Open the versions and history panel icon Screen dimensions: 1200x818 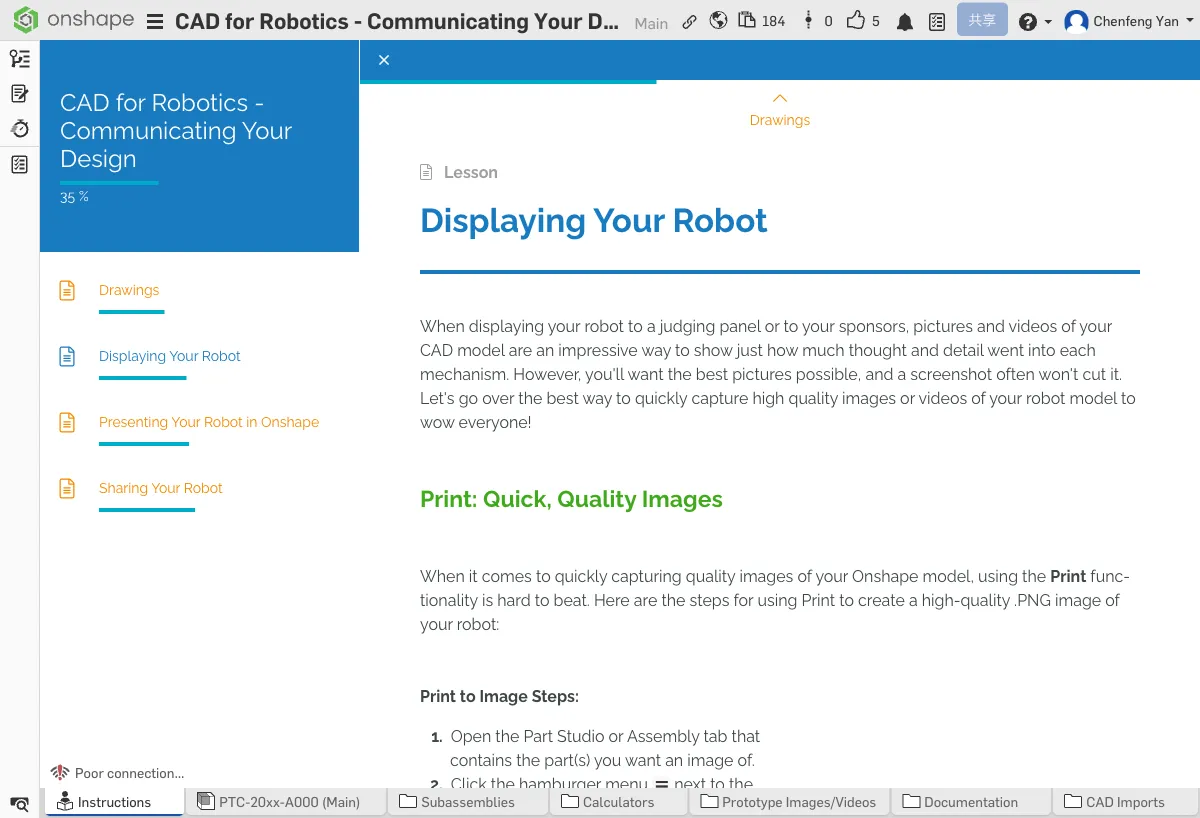pos(19,59)
